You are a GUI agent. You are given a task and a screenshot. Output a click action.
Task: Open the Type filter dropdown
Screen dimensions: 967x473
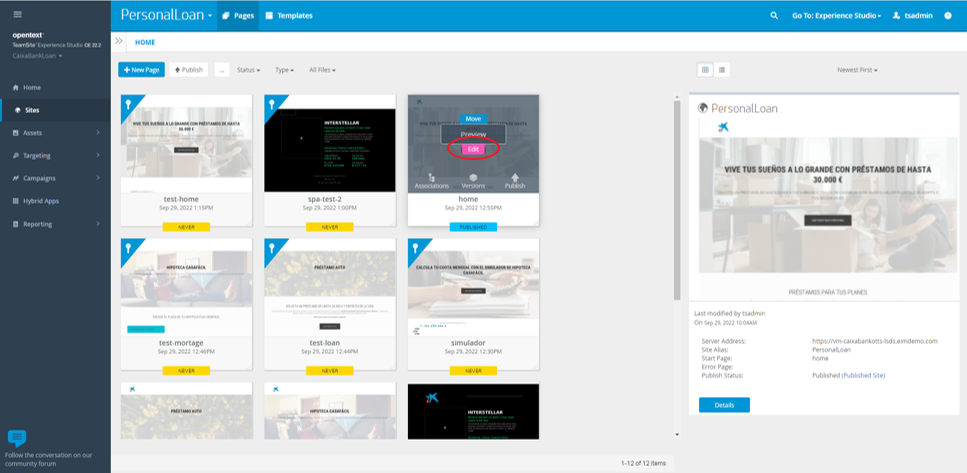[x=284, y=70]
